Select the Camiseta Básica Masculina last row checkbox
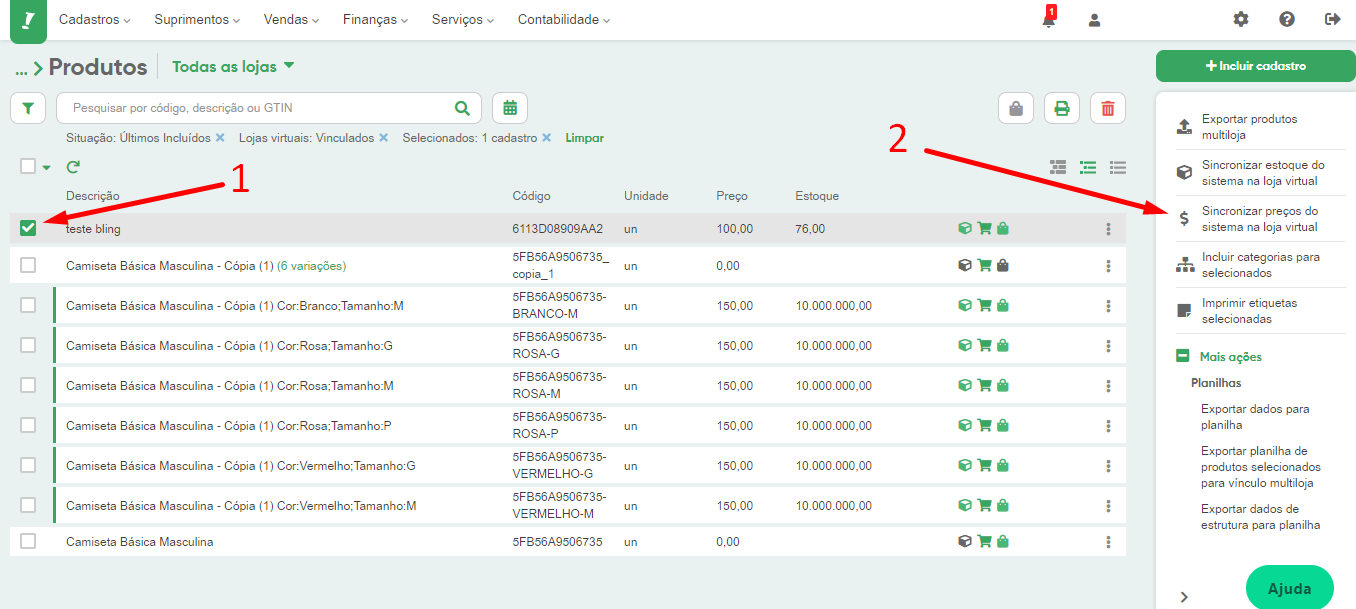This screenshot has width=1356, height=609. click(28, 541)
